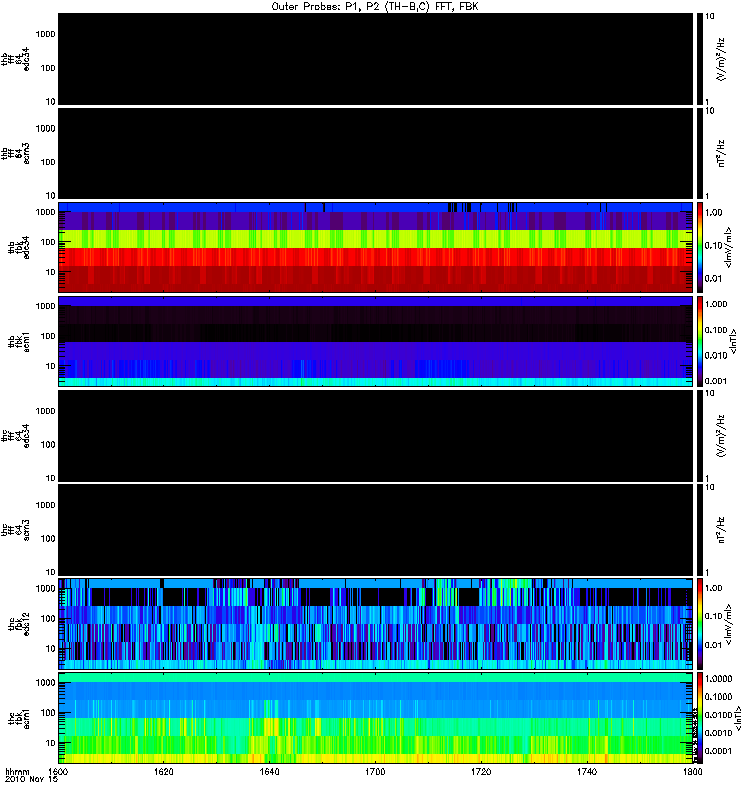Image resolution: width=750 pixels, height=800 pixels.
Task: Click the 10 frequency tick of thc fbk scm1
Action: (51, 743)
